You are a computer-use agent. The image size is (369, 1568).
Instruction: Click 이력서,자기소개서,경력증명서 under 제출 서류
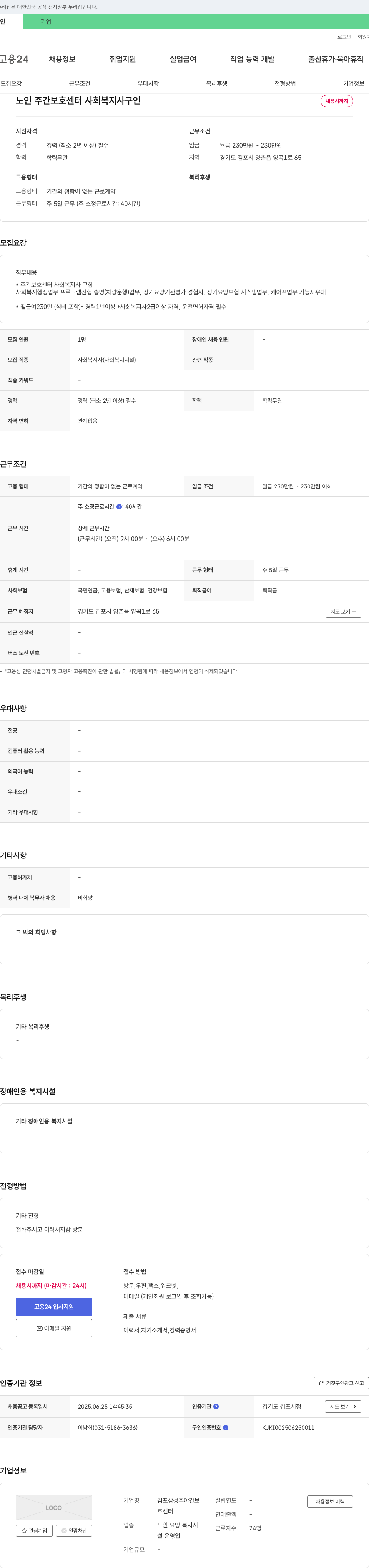(160, 1330)
